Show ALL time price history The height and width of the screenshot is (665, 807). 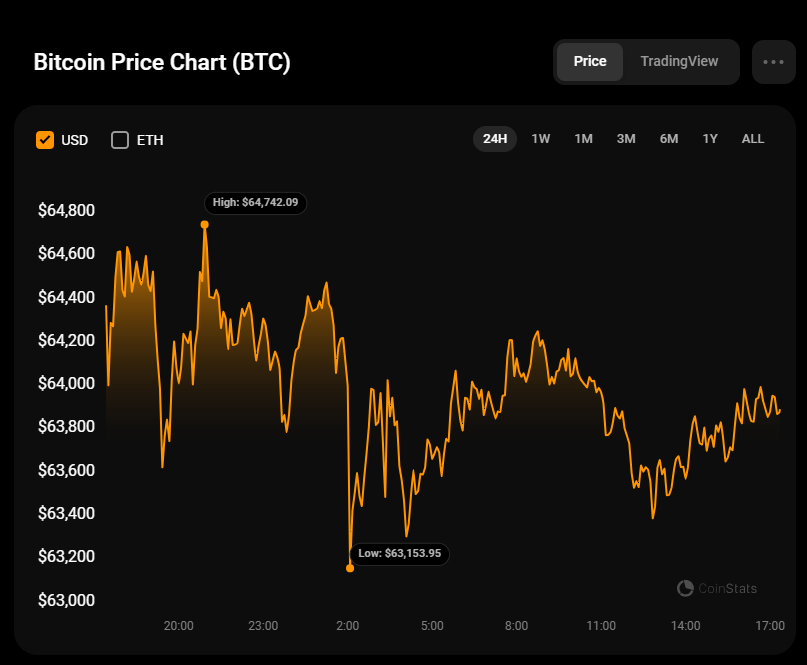click(x=753, y=139)
